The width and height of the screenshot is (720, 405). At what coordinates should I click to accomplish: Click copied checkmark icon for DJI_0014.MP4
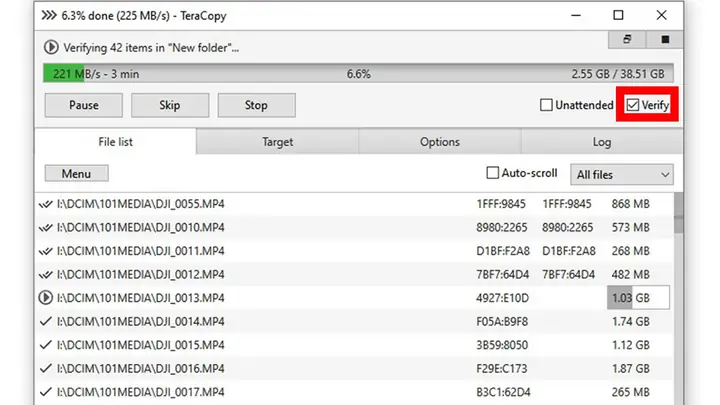point(45,321)
